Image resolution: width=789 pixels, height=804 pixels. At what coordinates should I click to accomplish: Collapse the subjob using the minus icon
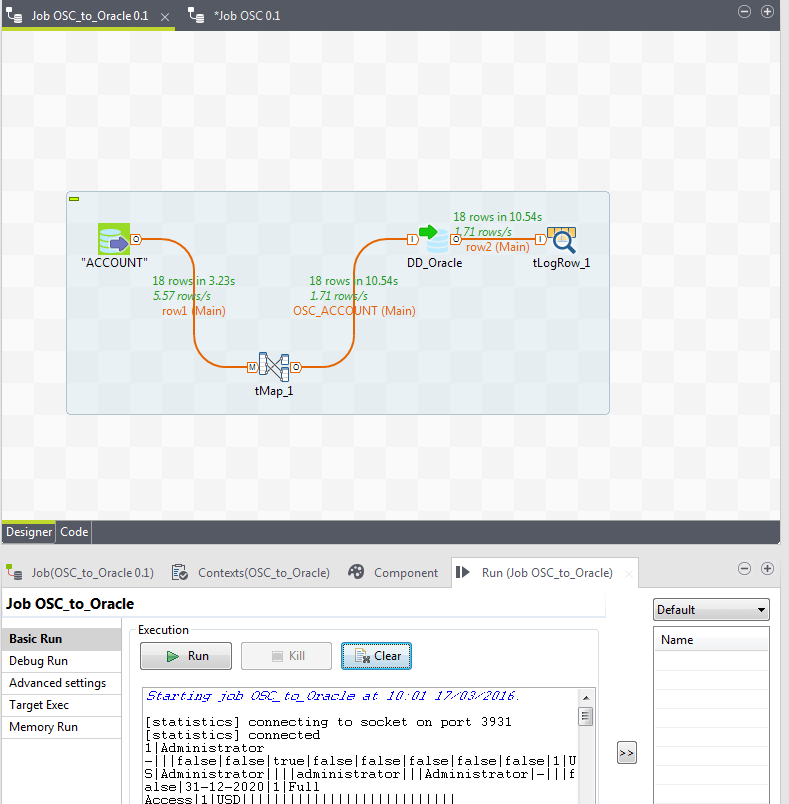pyautogui.click(x=74, y=199)
